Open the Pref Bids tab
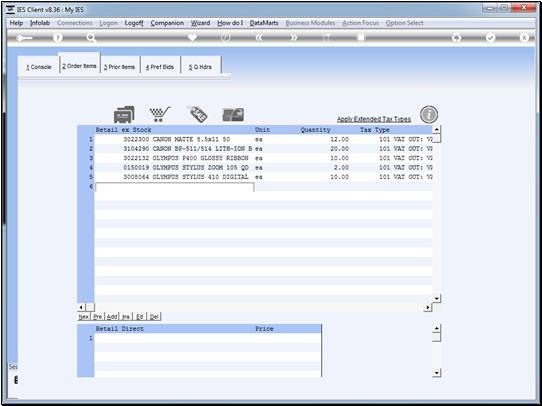This screenshot has width=542, height=406. pyautogui.click(x=160, y=67)
